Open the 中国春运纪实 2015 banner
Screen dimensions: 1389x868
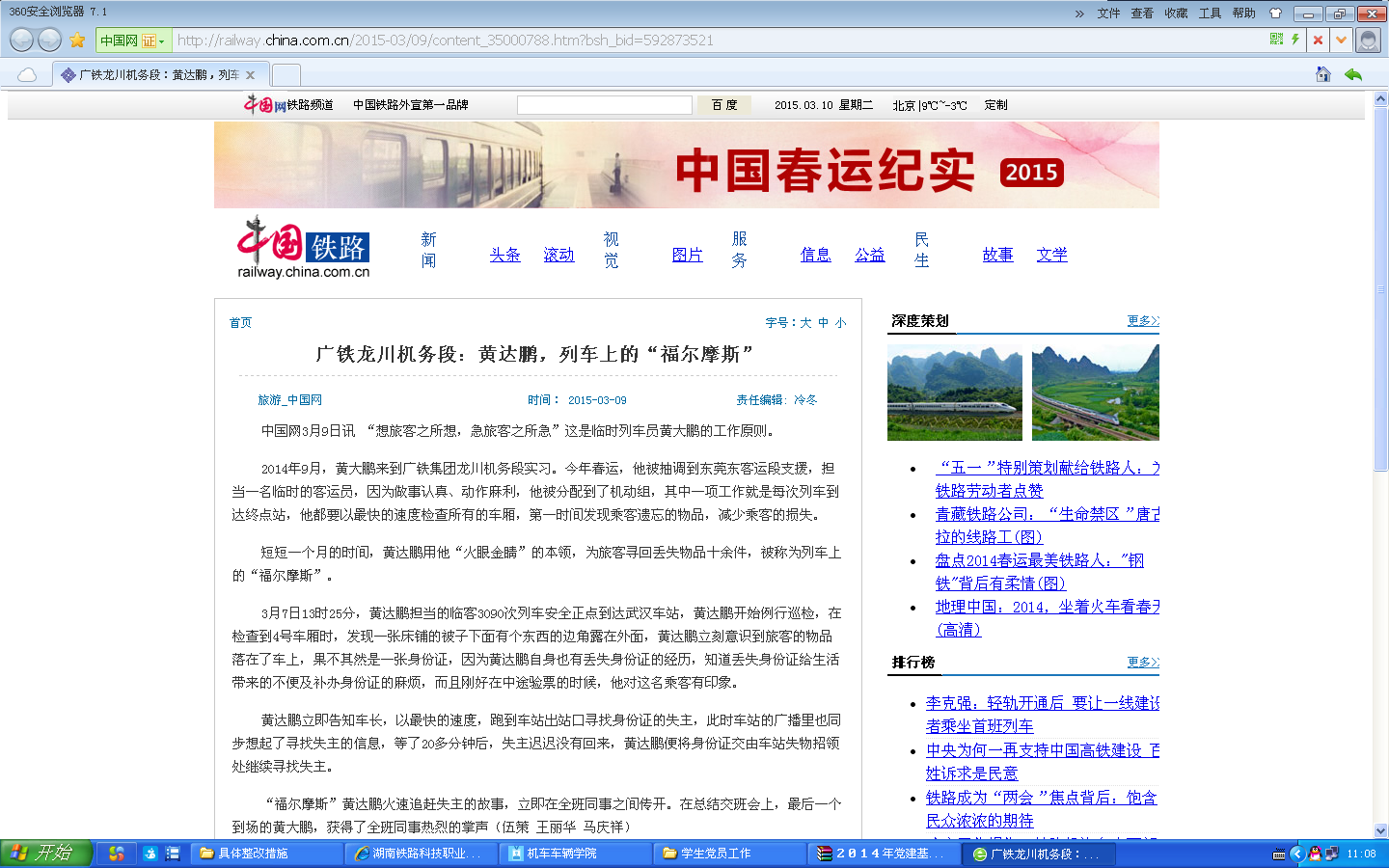coord(686,165)
